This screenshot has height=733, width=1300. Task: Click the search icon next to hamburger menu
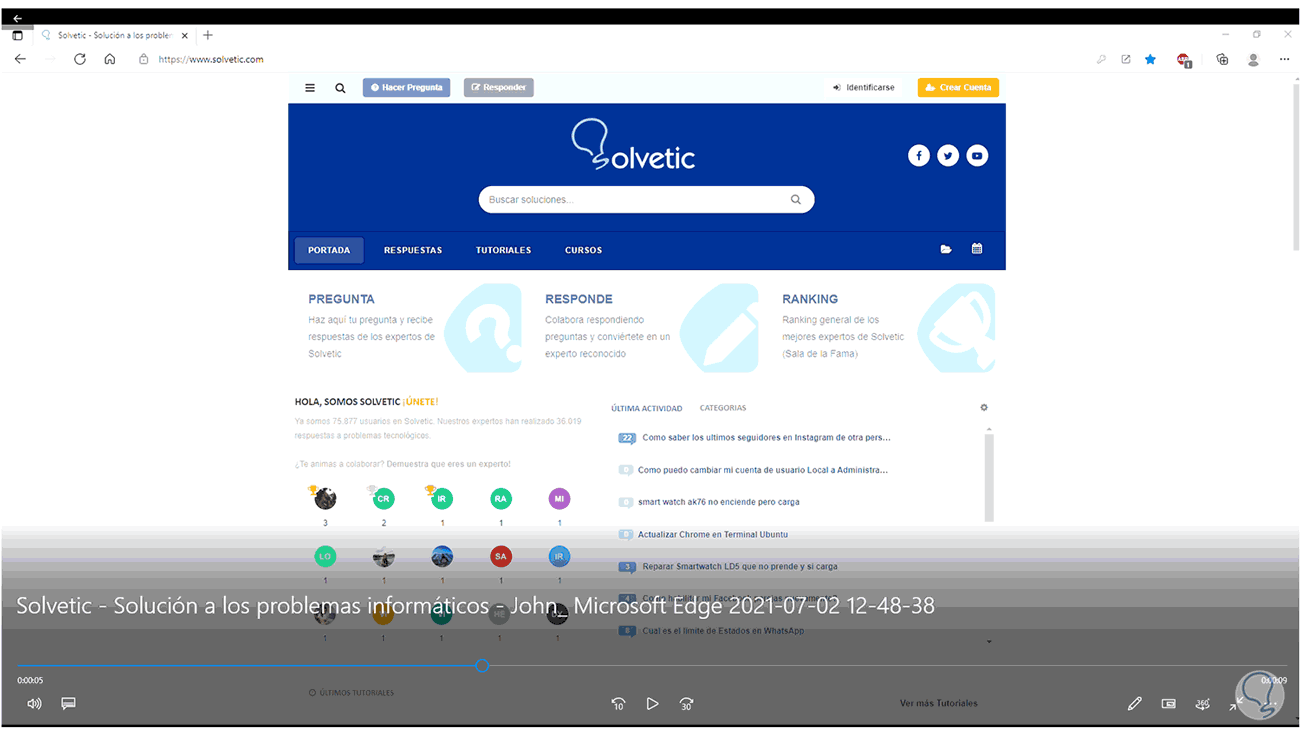[x=340, y=88]
